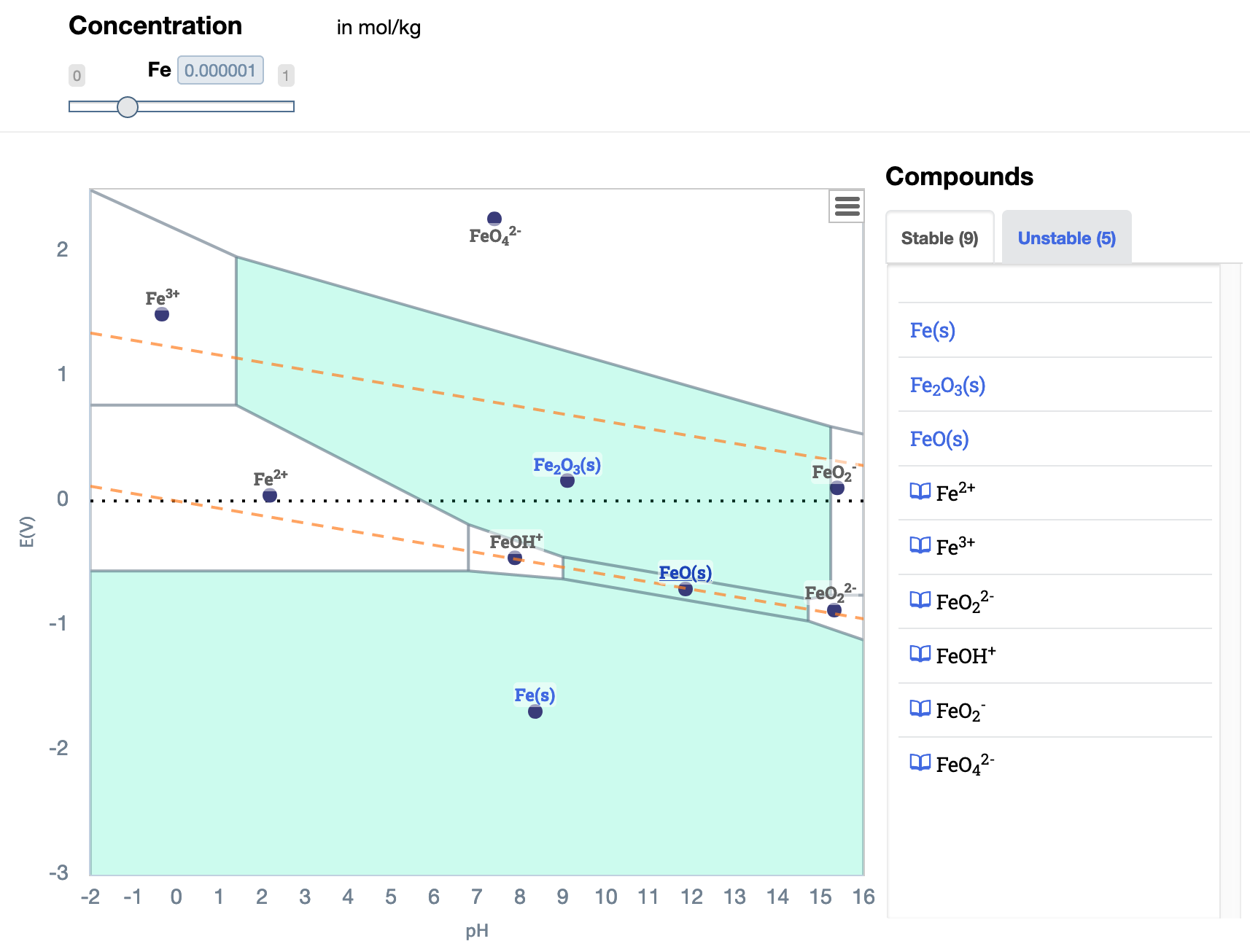Click the Fe concentration input field
The height and width of the screenshot is (952, 1250).
[220, 70]
